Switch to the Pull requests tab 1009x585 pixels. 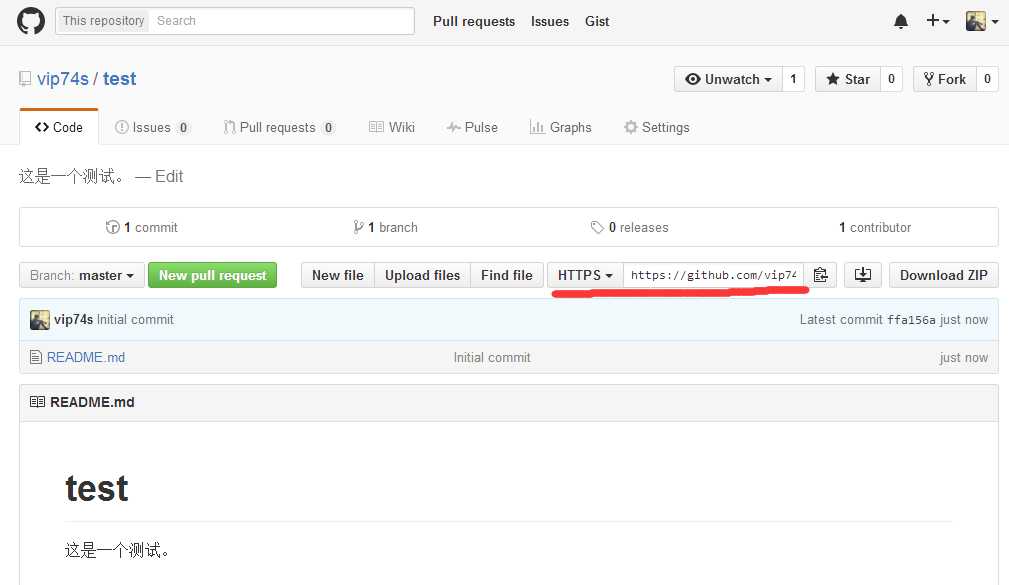tap(279, 127)
